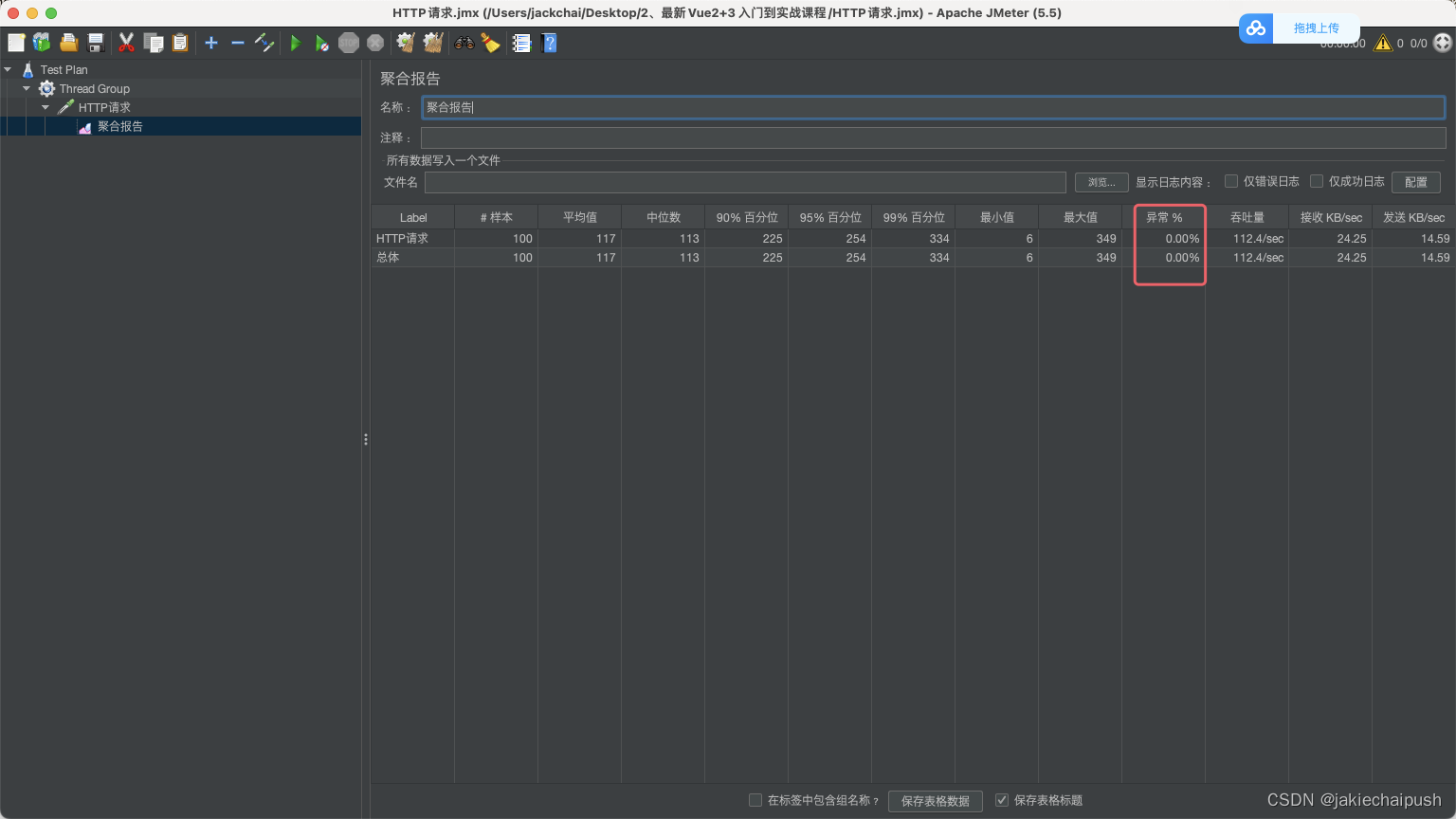
Task: Select the HTTP请求 row label in the table
Action: click(x=402, y=238)
